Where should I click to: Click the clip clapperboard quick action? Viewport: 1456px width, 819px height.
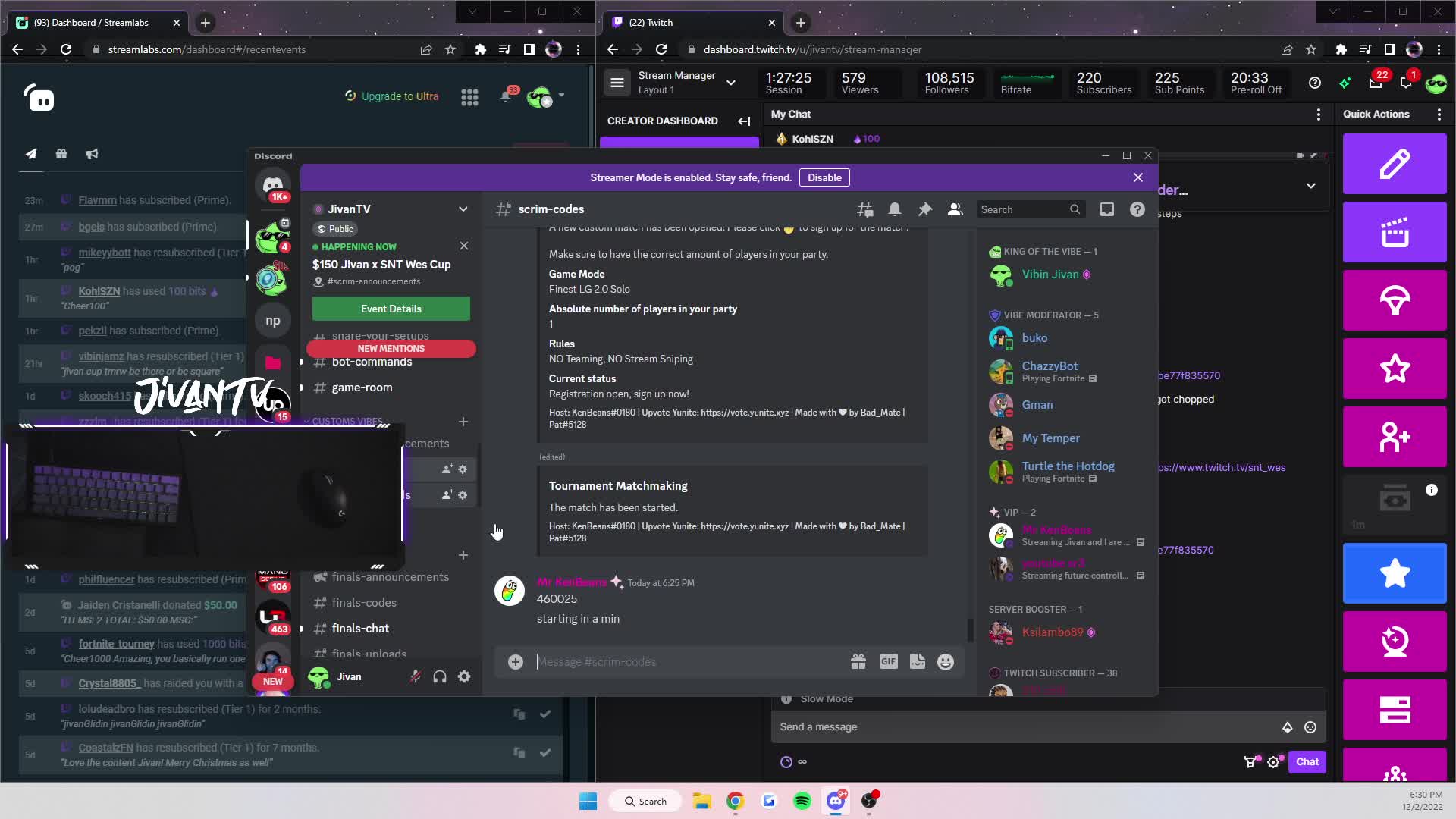pyautogui.click(x=1395, y=232)
